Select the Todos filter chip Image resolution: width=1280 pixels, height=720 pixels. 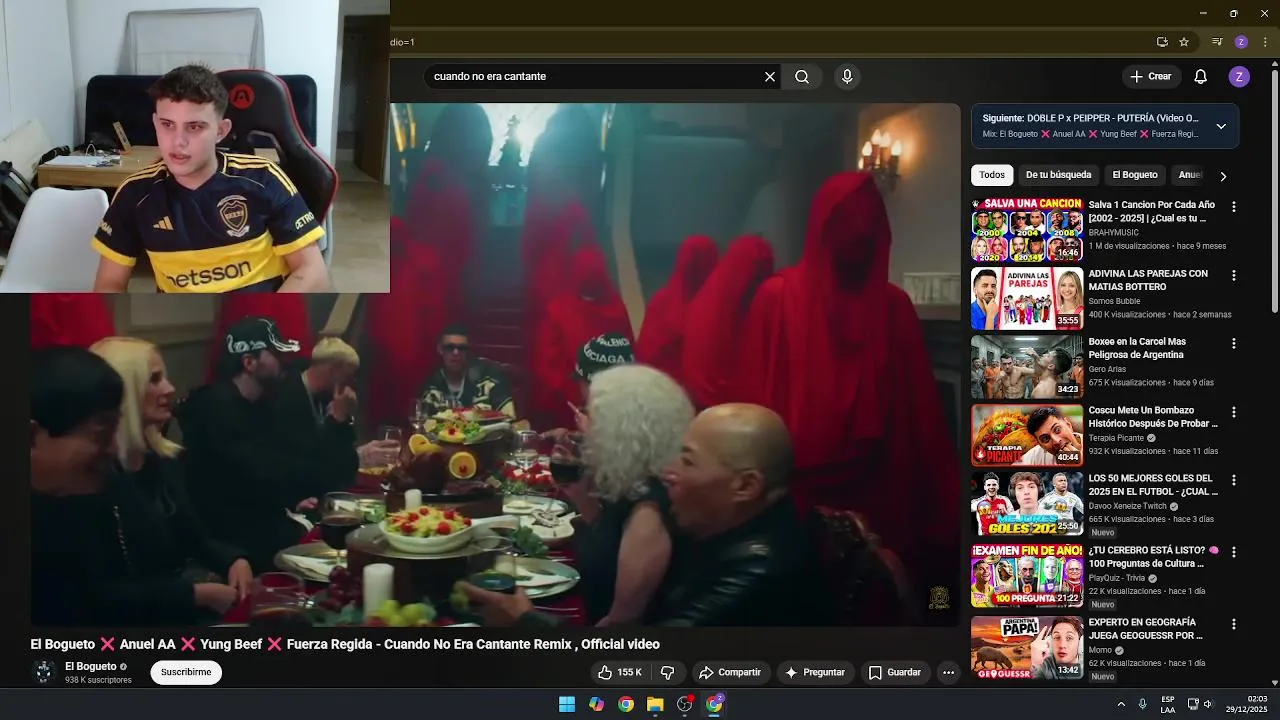pos(992,175)
